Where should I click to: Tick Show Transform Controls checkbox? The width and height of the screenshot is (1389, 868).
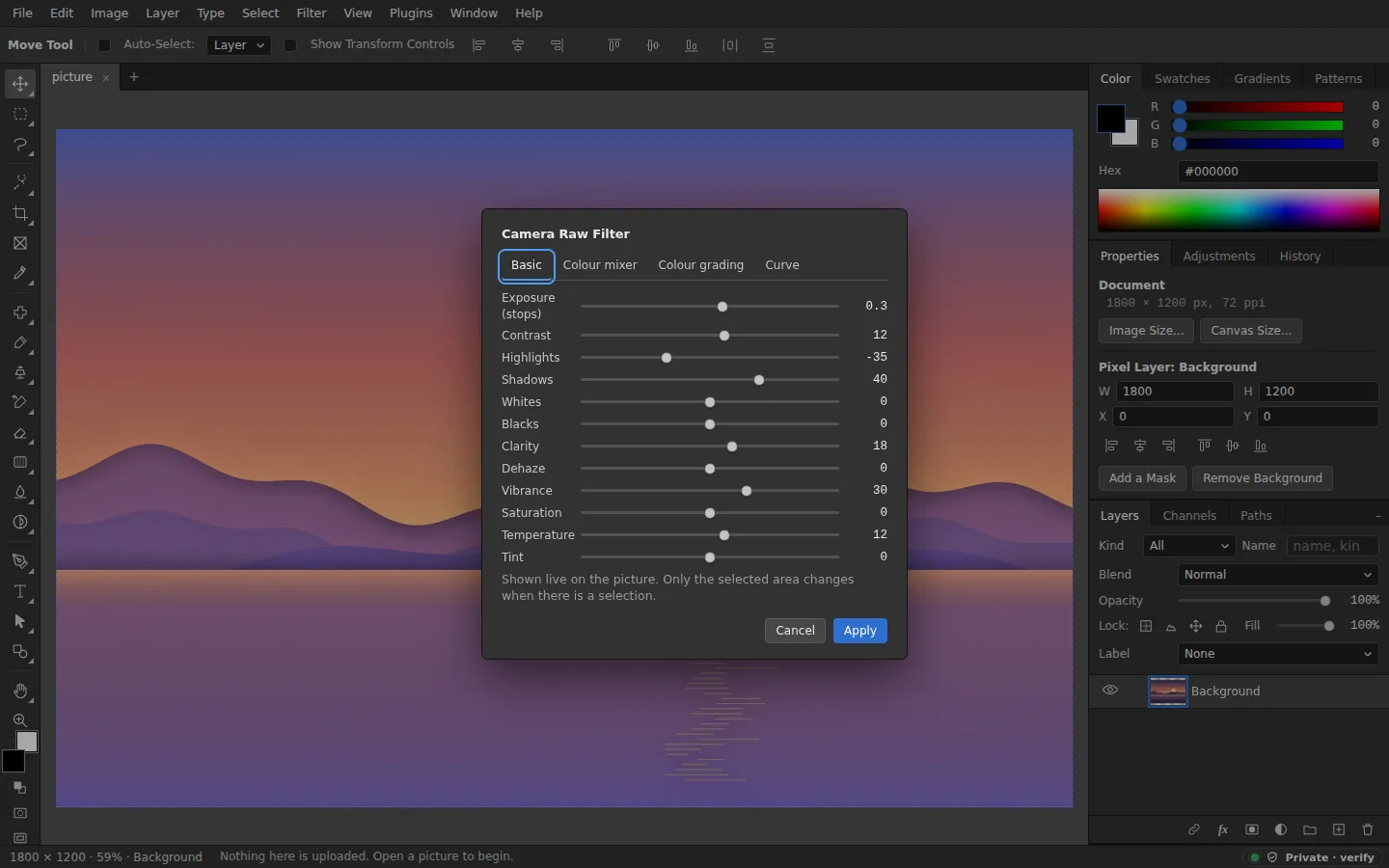click(290, 45)
